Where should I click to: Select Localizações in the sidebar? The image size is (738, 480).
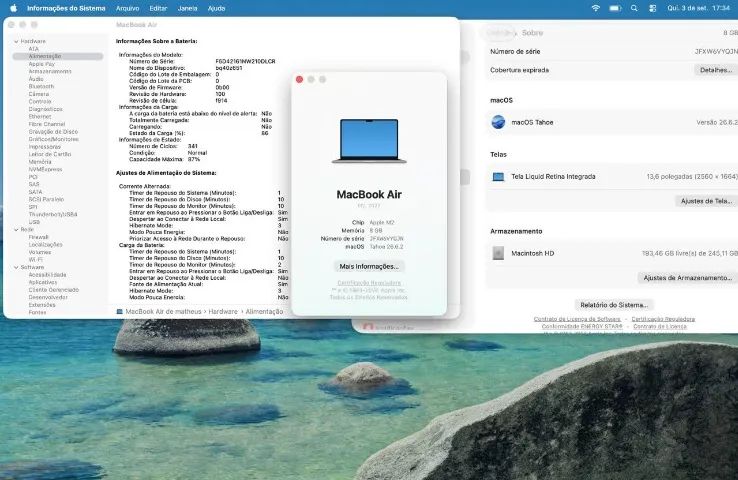[45, 245]
